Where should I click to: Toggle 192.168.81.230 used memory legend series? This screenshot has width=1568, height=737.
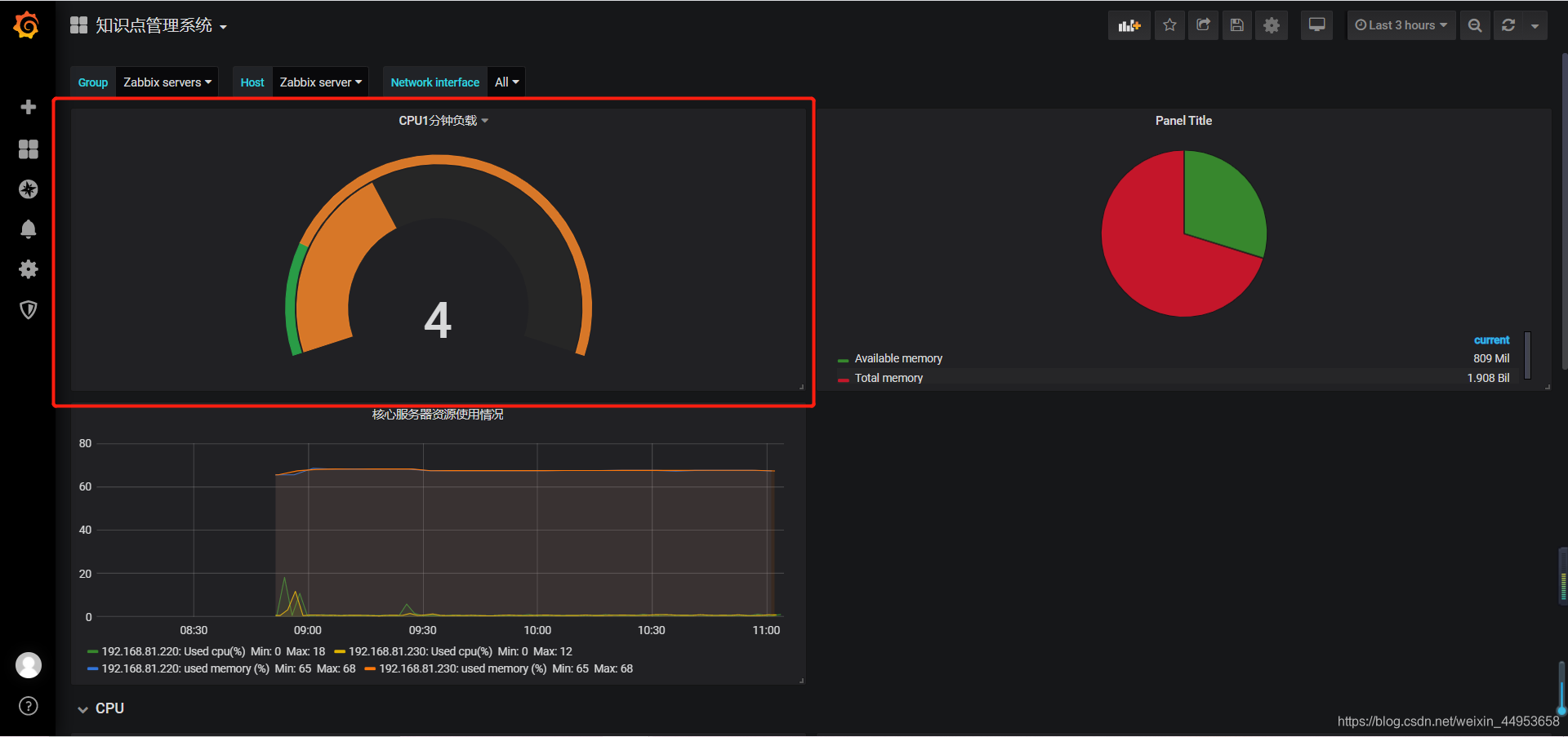click(463, 668)
